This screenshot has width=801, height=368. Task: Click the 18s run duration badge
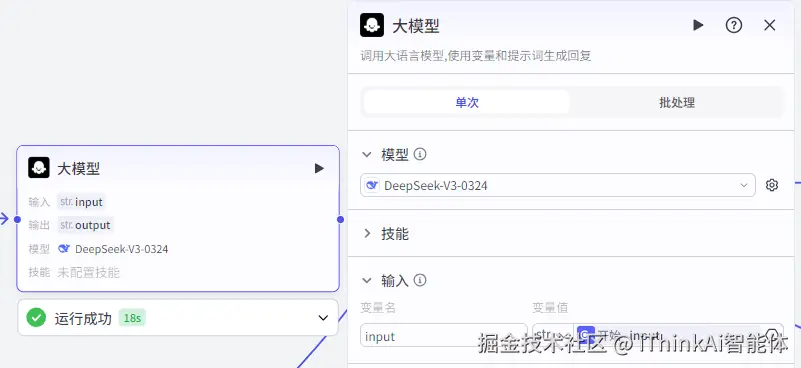(132, 318)
